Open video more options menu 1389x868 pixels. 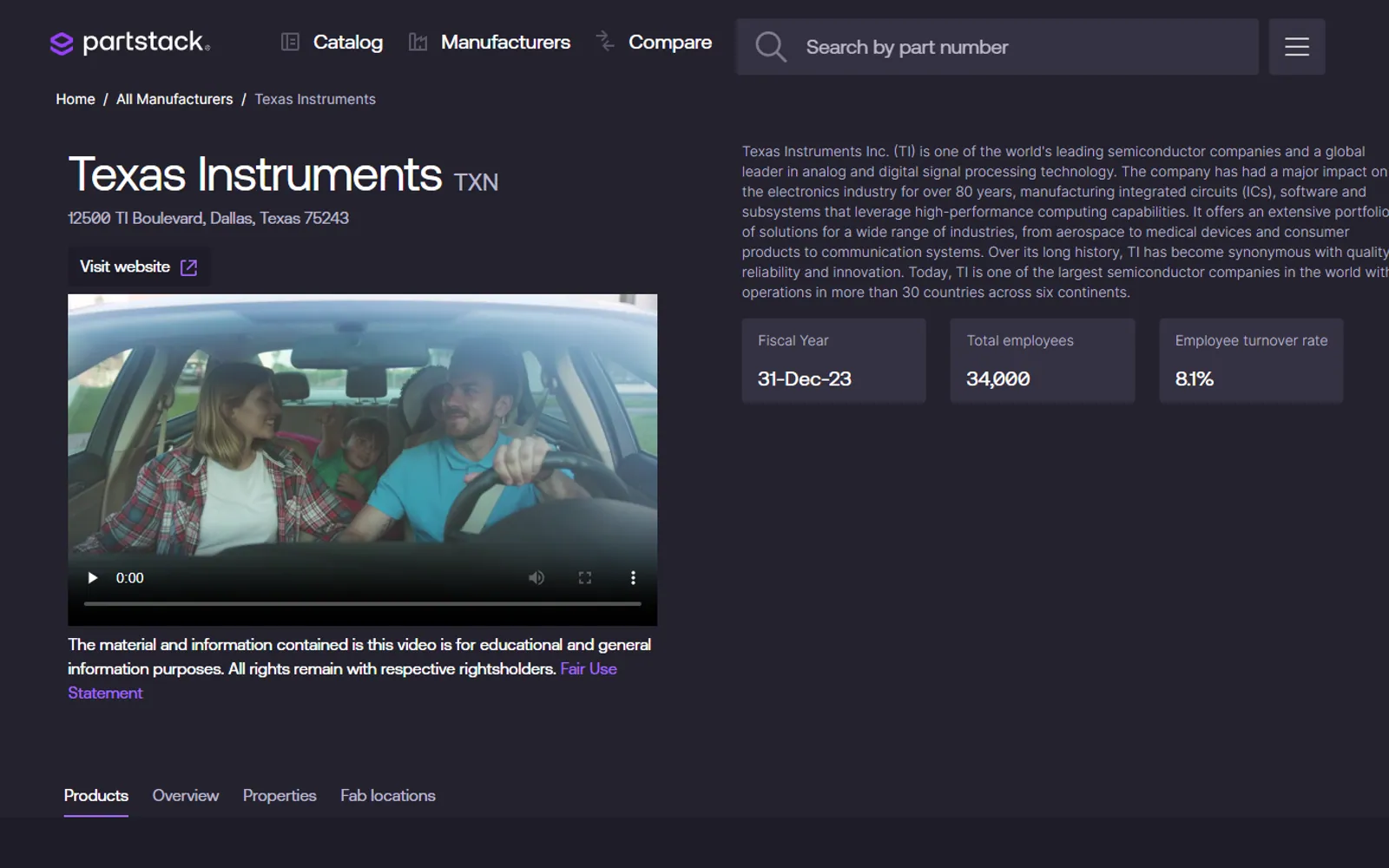(633, 578)
